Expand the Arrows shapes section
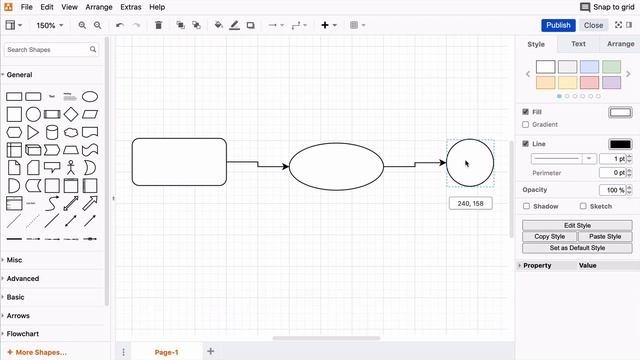Image resolution: width=640 pixels, height=360 pixels. point(18,316)
